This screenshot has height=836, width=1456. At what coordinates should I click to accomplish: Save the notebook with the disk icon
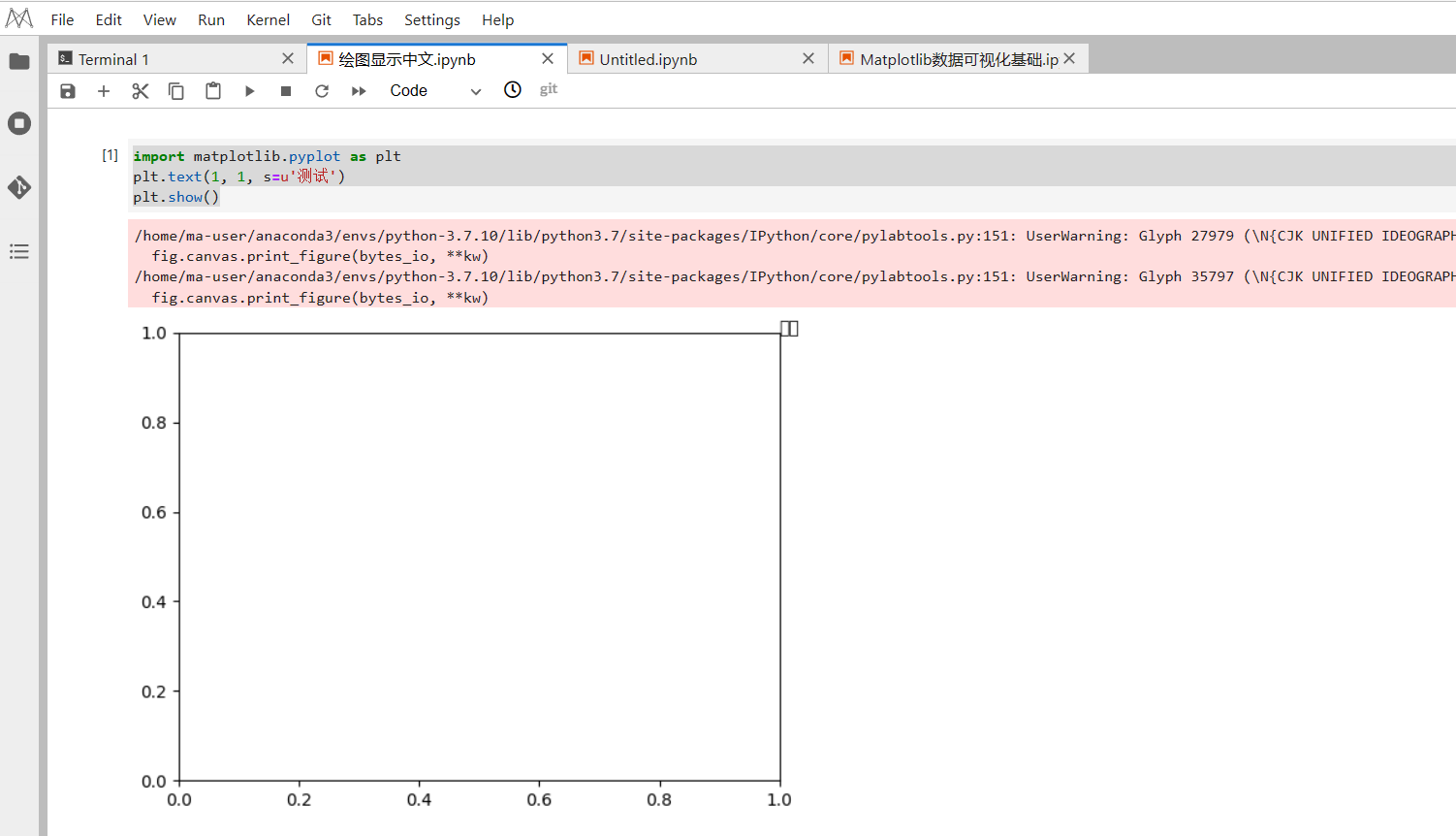(x=68, y=91)
